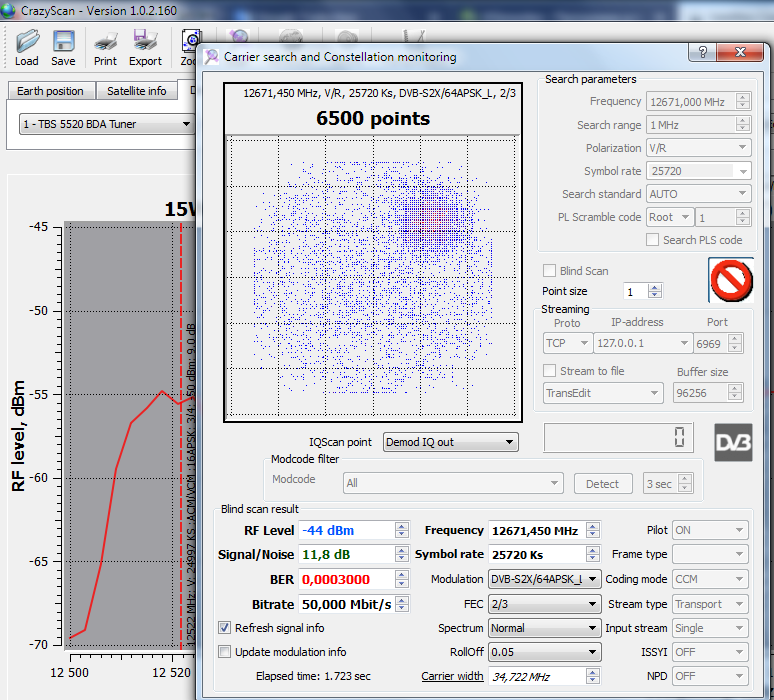
Task: Adjust the 3 sec detect time stepper
Action: click(684, 483)
